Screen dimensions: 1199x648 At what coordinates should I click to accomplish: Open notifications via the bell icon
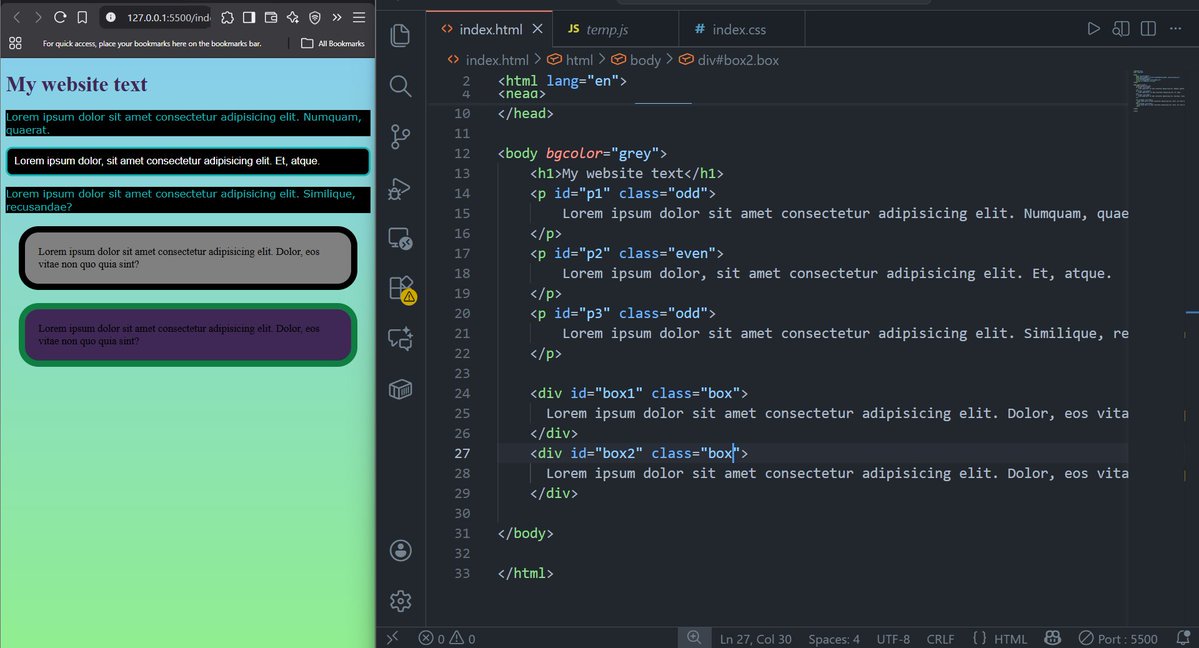(1184, 638)
